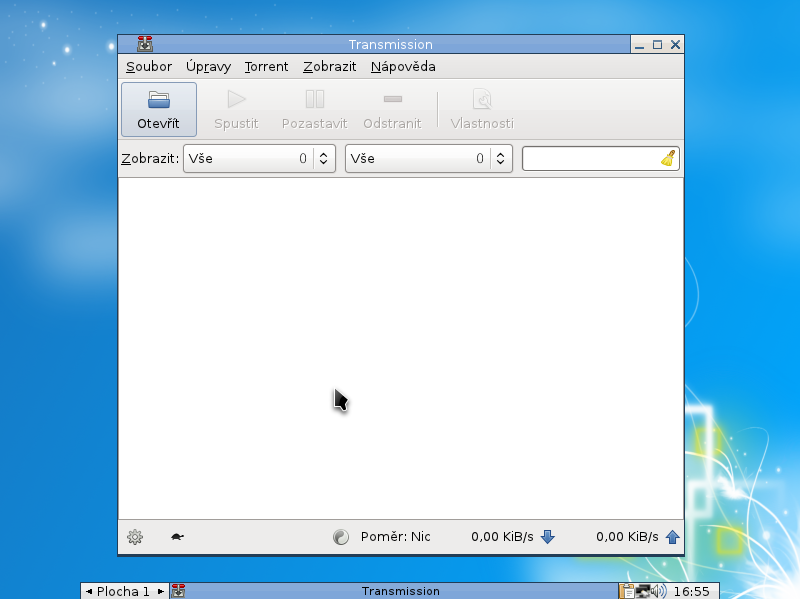This screenshot has height=599, width=800.
Task: Maximize the Transmission window
Action: coord(657,45)
